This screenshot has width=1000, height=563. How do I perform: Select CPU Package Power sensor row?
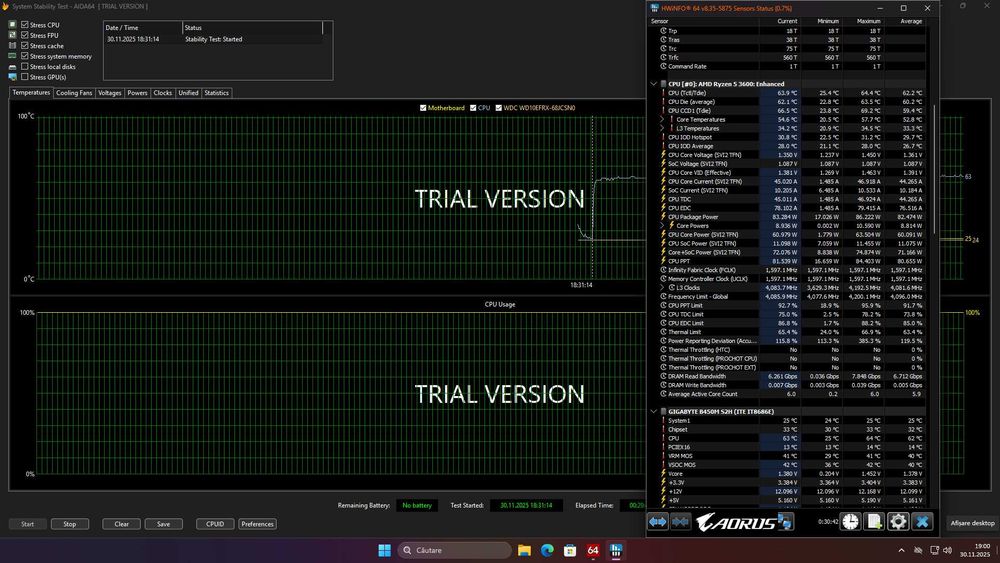[786, 217]
